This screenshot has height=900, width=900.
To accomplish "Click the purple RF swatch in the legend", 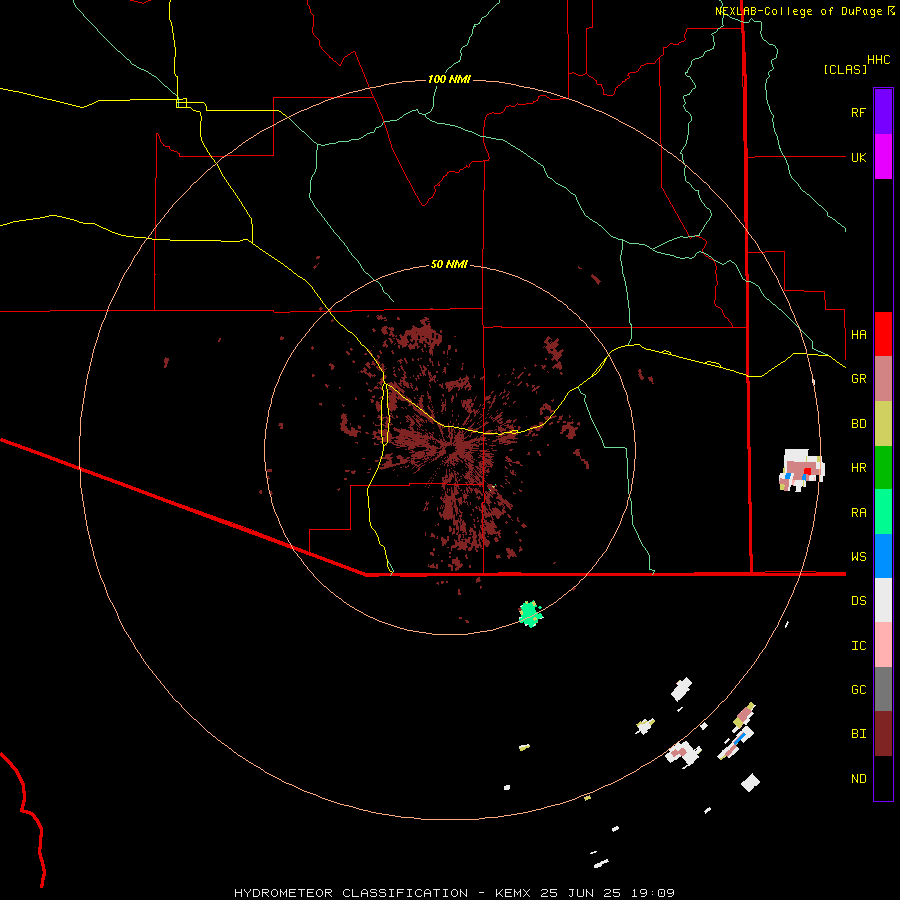I will pos(883,112).
